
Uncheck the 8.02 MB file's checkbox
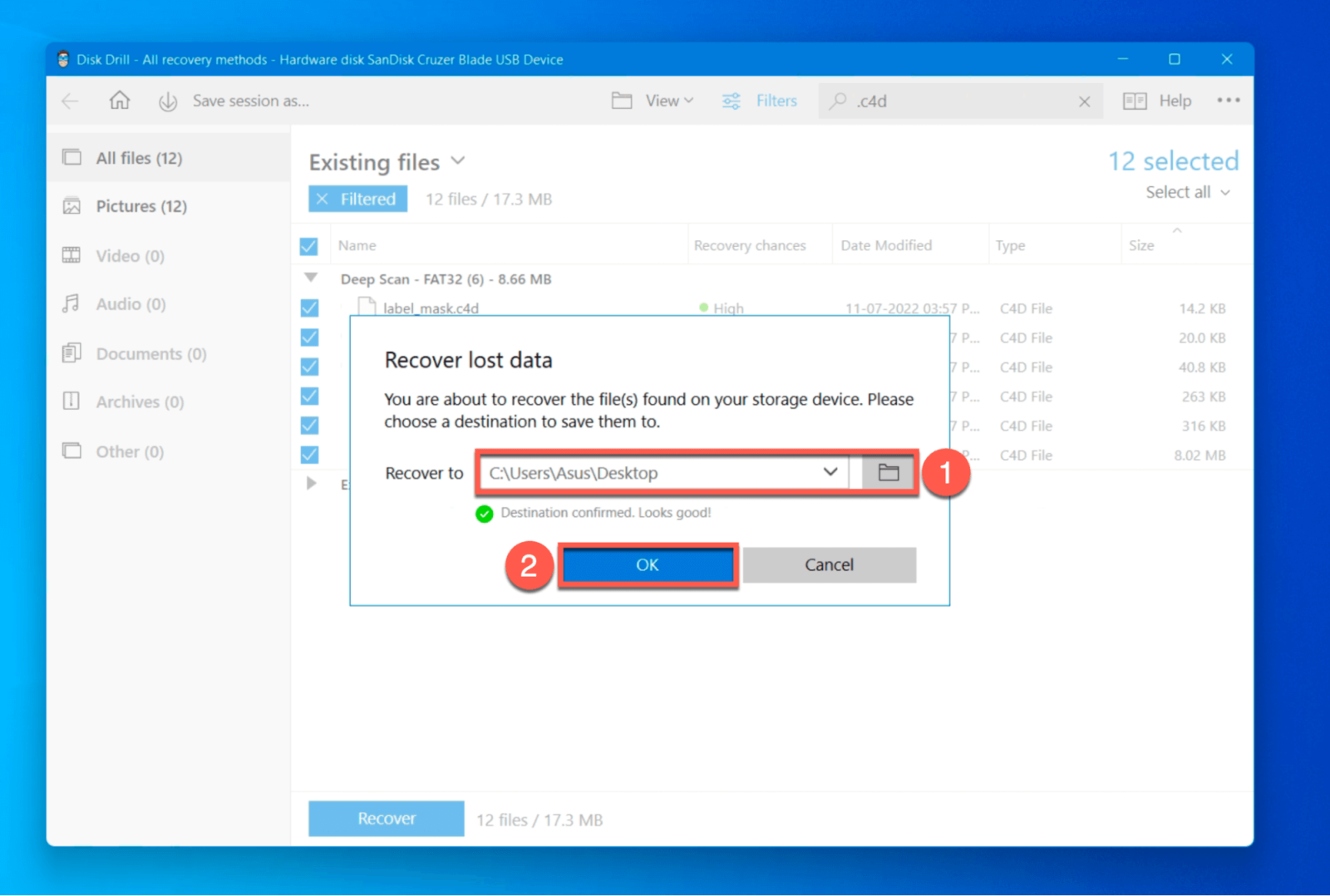[x=309, y=455]
